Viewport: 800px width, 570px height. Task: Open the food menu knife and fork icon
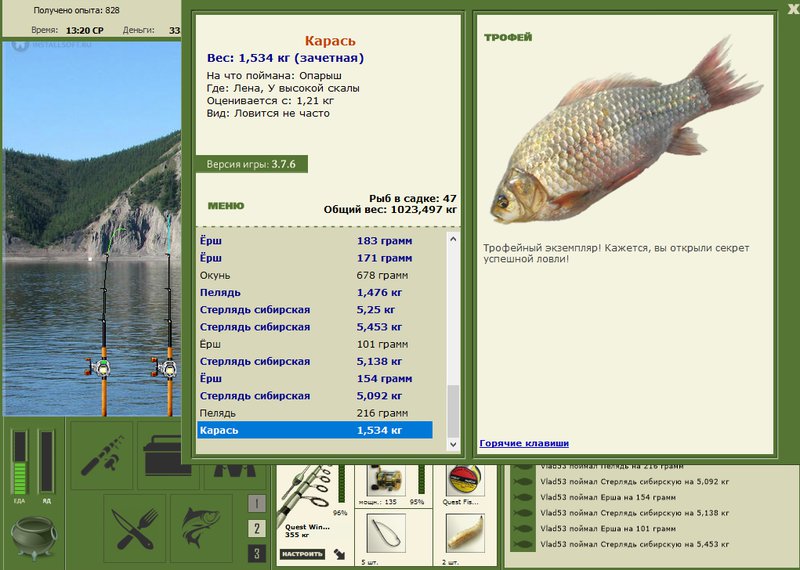pos(134,528)
